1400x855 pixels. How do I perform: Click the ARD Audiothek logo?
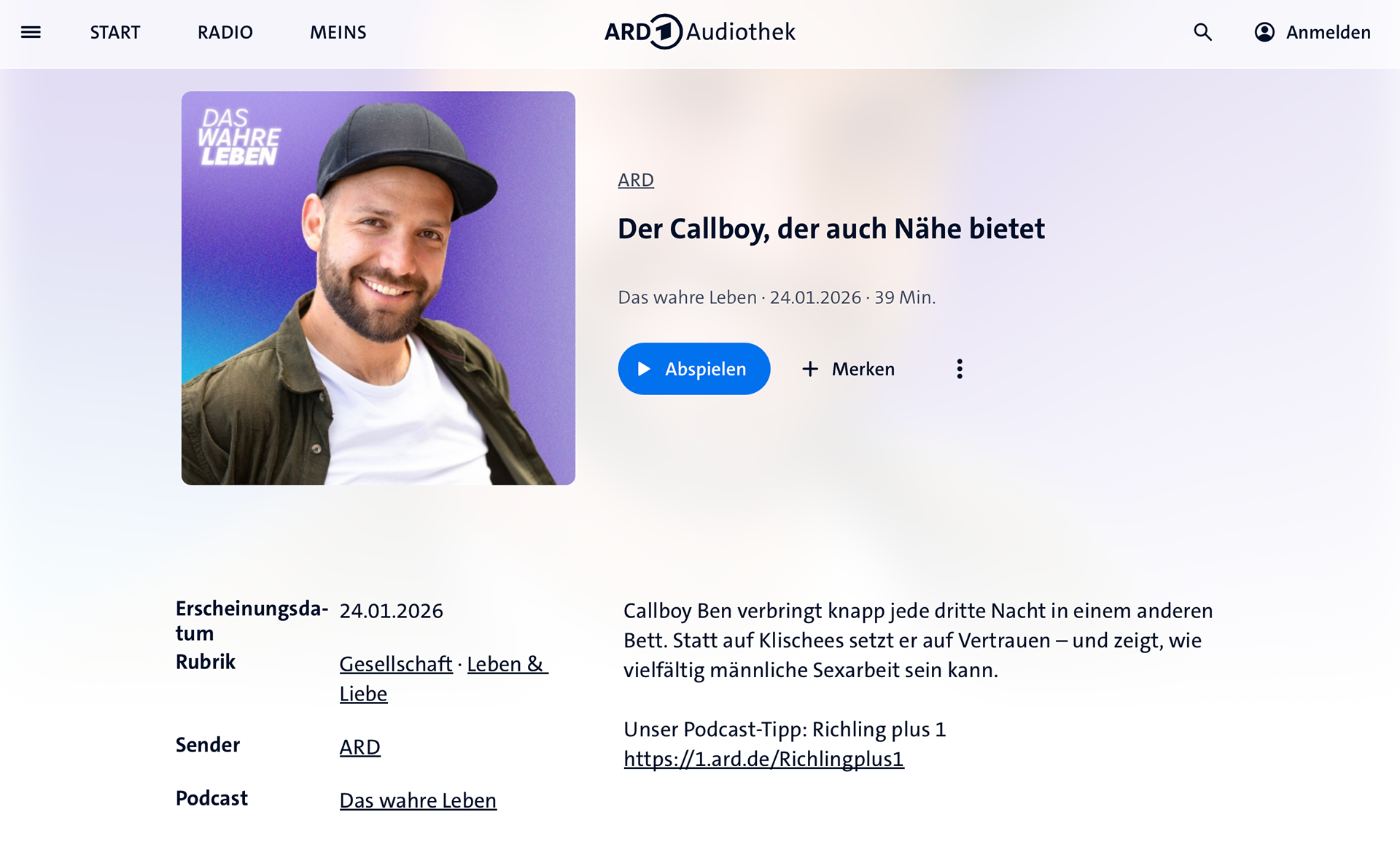tap(700, 32)
